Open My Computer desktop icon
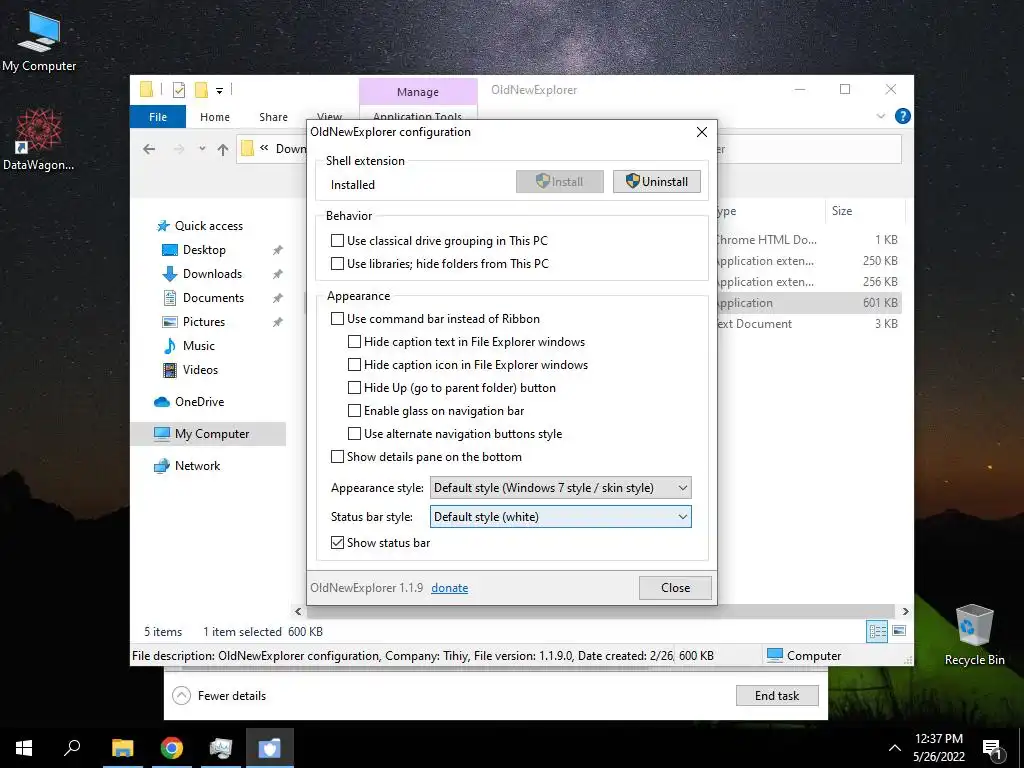This screenshot has width=1024, height=768. pos(39,41)
